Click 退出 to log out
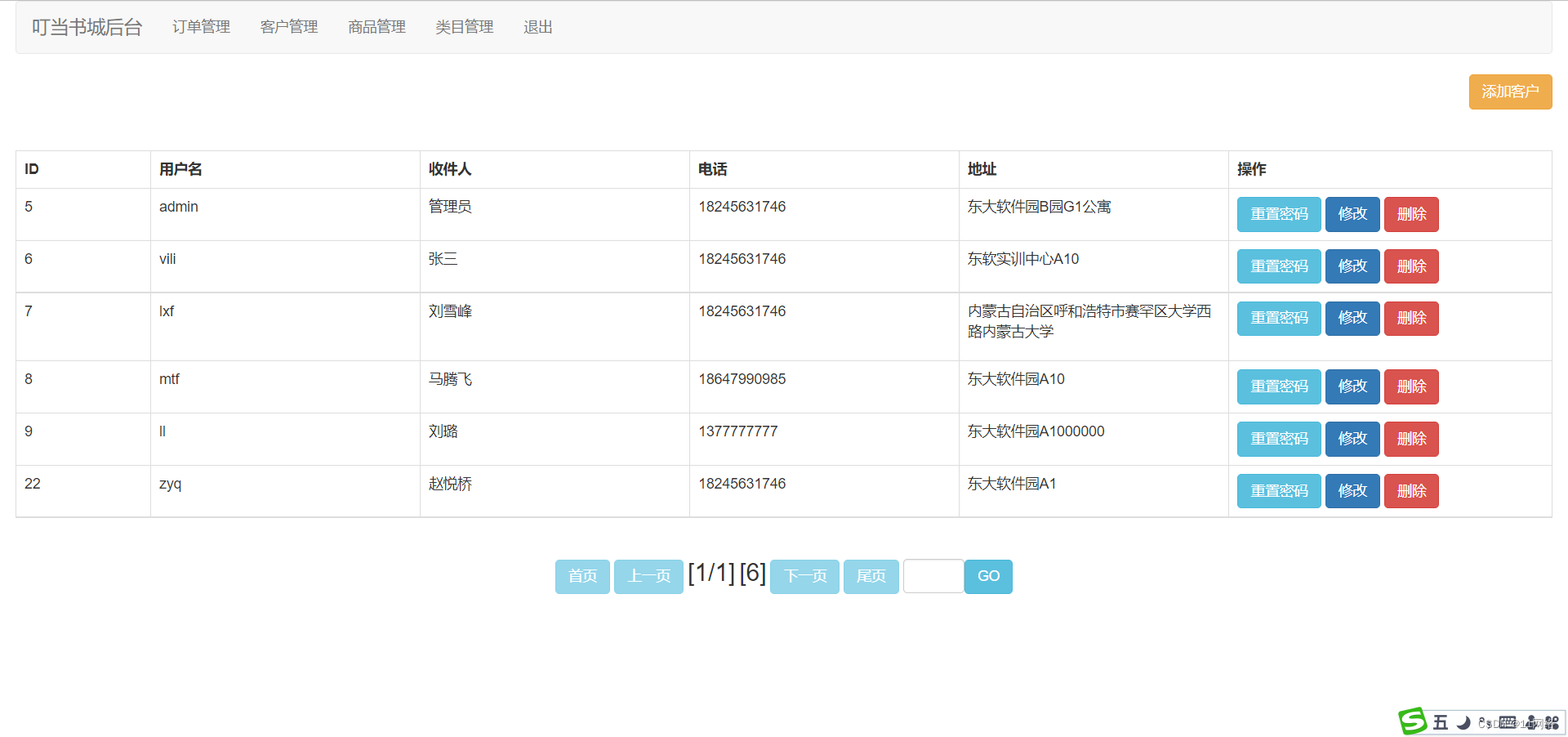This screenshot has width=1568, height=737. tap(538, 27)
